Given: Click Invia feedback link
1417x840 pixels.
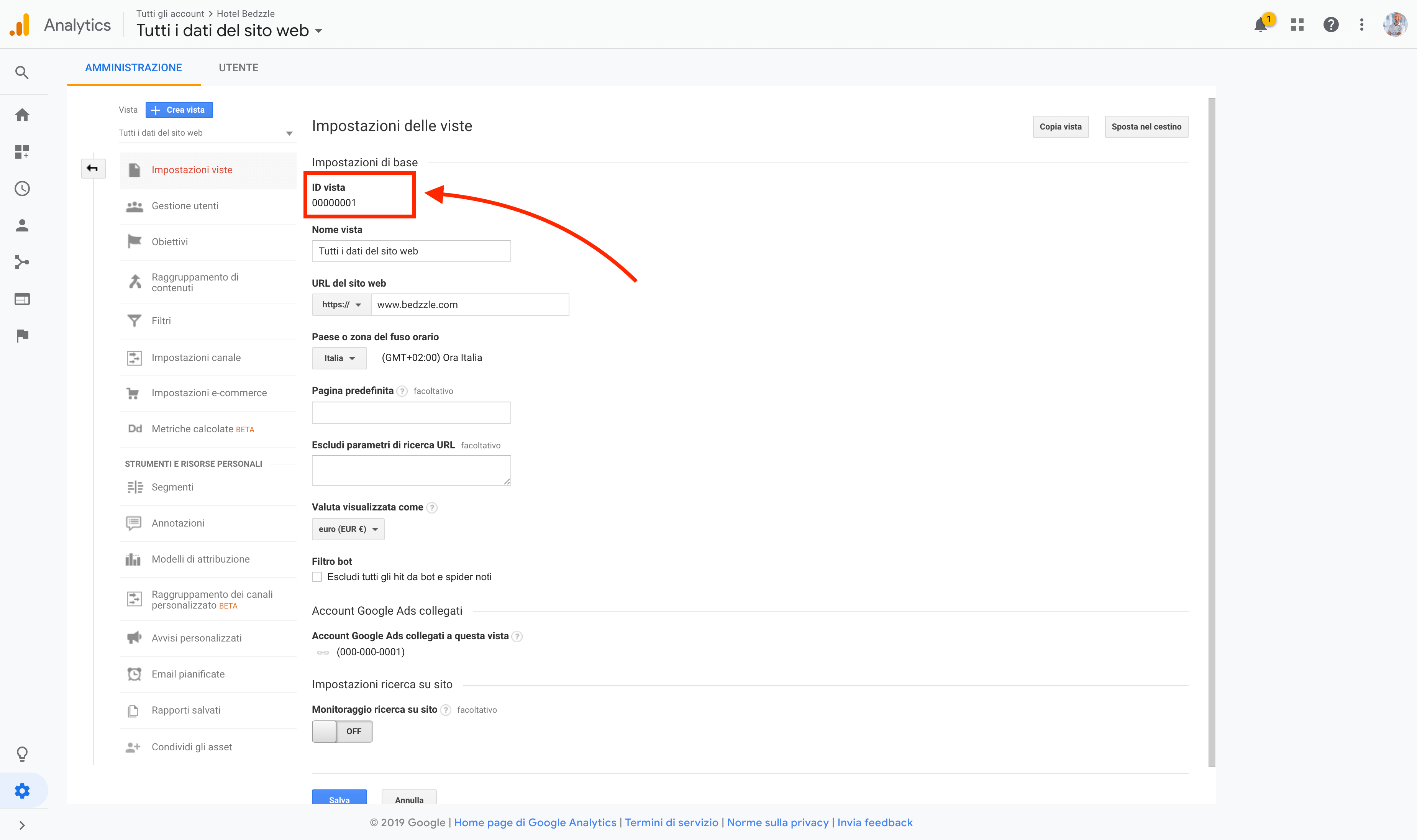Looking at the screenshot, I should point(875,822).
